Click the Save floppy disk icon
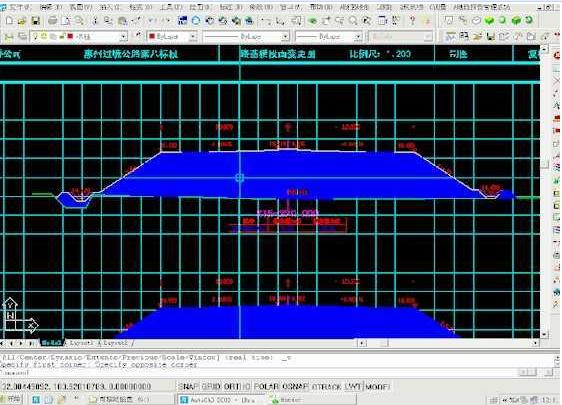562x405 pixels. coord(35,21)
